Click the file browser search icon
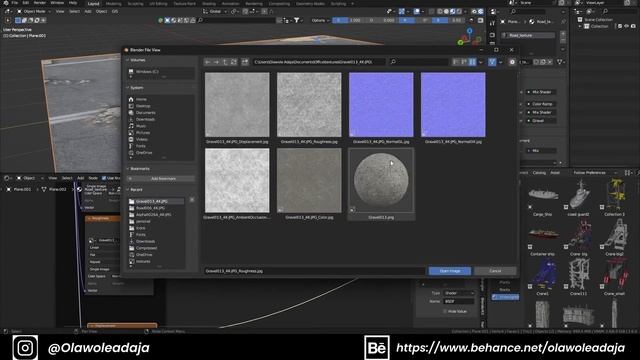 point(393,62)
